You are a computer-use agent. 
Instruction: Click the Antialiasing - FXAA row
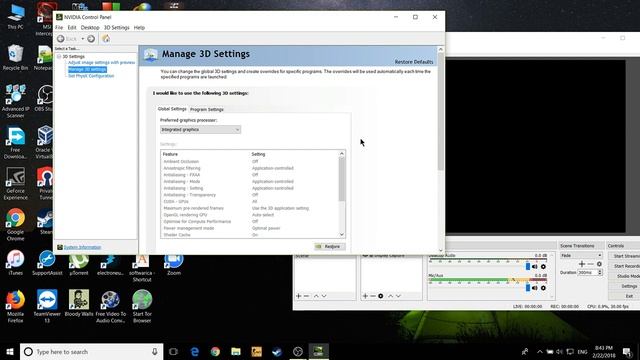(250, 175)
